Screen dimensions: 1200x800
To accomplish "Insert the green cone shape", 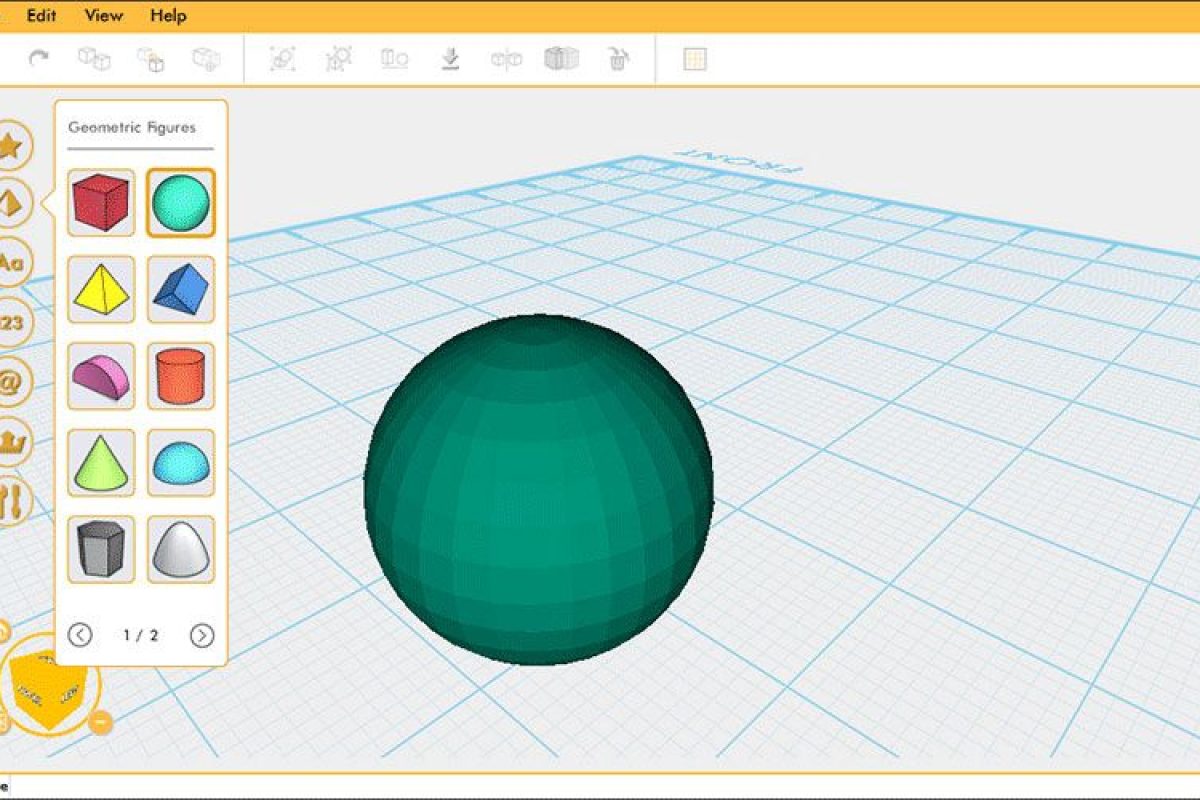I will coord(101,463).
